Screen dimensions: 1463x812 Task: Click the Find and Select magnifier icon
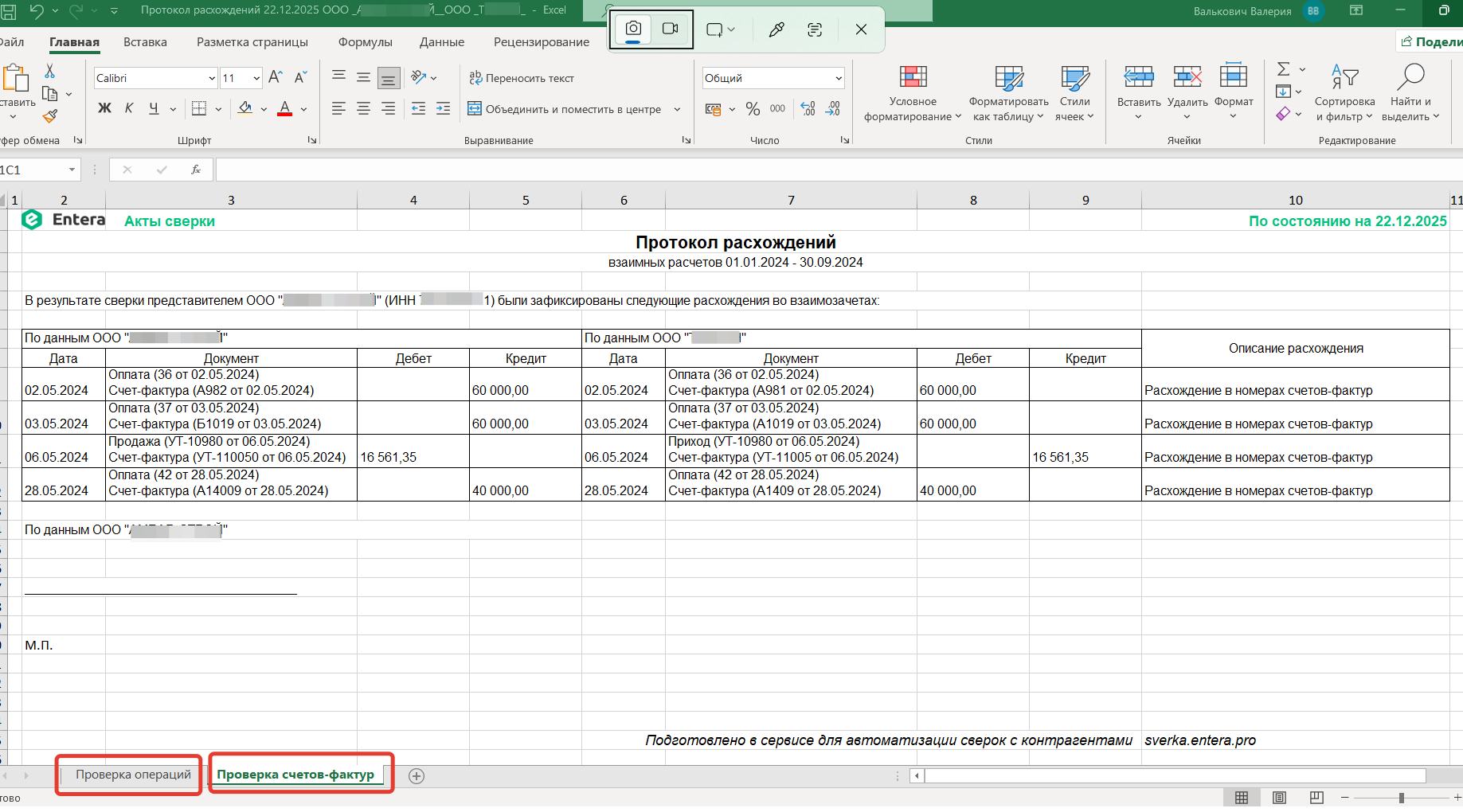pos(1410,77)
